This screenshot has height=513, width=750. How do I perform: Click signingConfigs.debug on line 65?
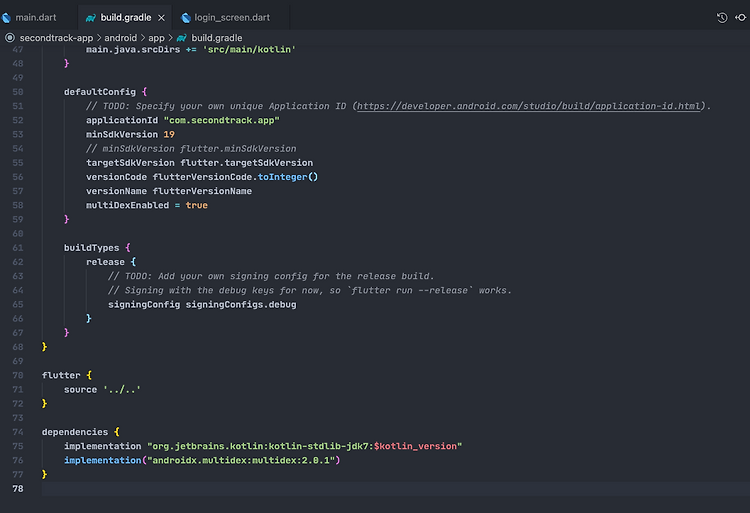click(241, 305)
